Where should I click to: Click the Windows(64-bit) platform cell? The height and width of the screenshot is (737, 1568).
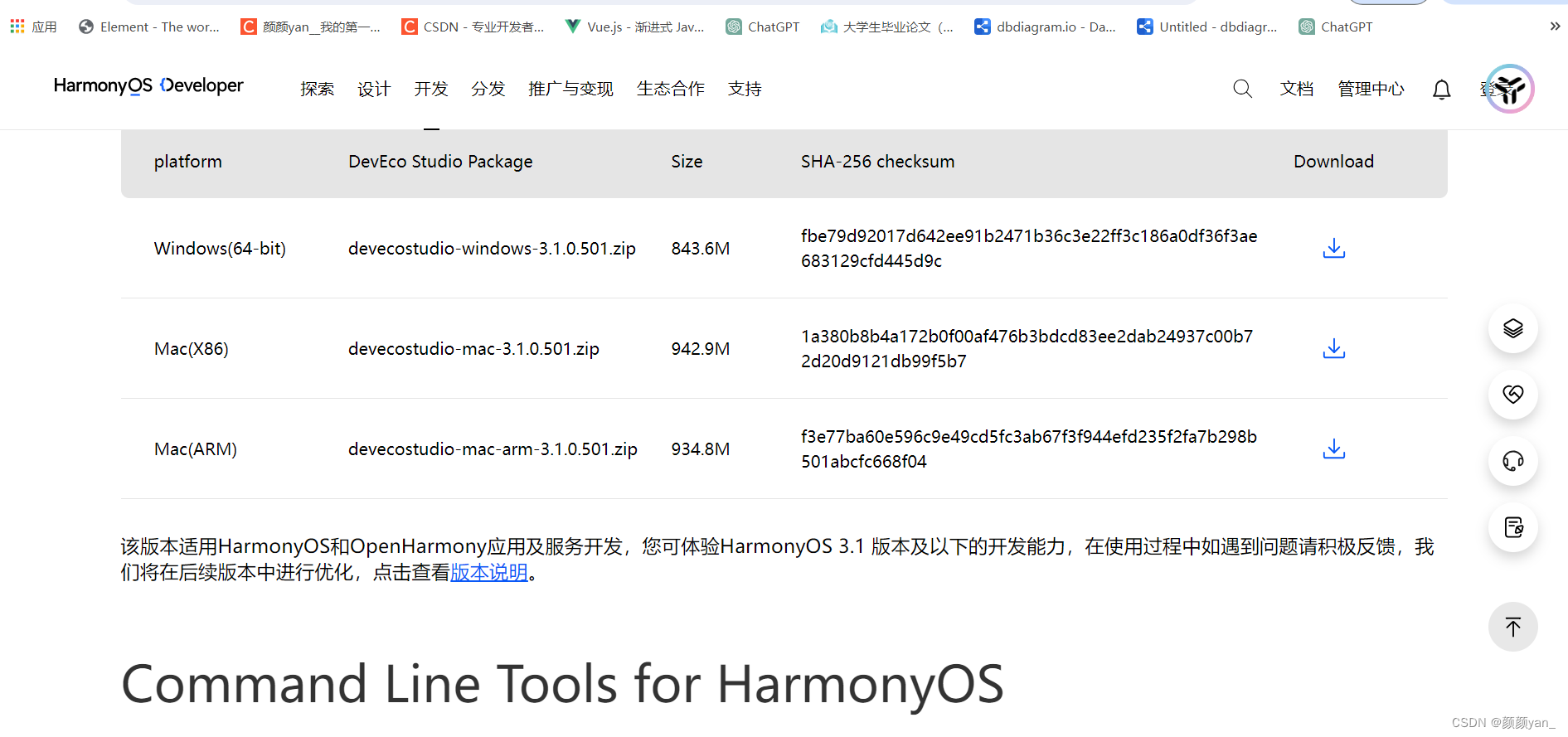220,249
